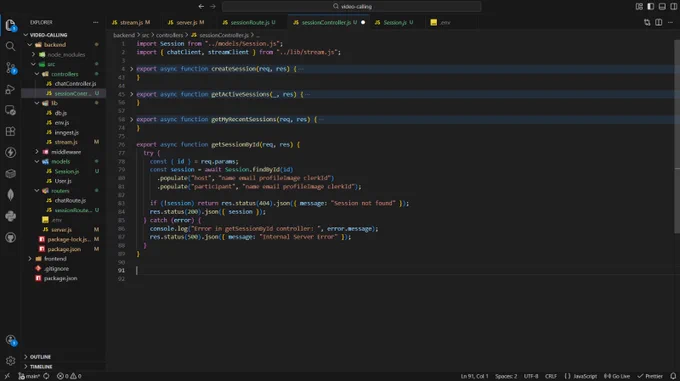Image resolution: width=680 pixels, height=381 pixels.
Task: Collapse the controllers folder
Action: (x=37, y=74)
